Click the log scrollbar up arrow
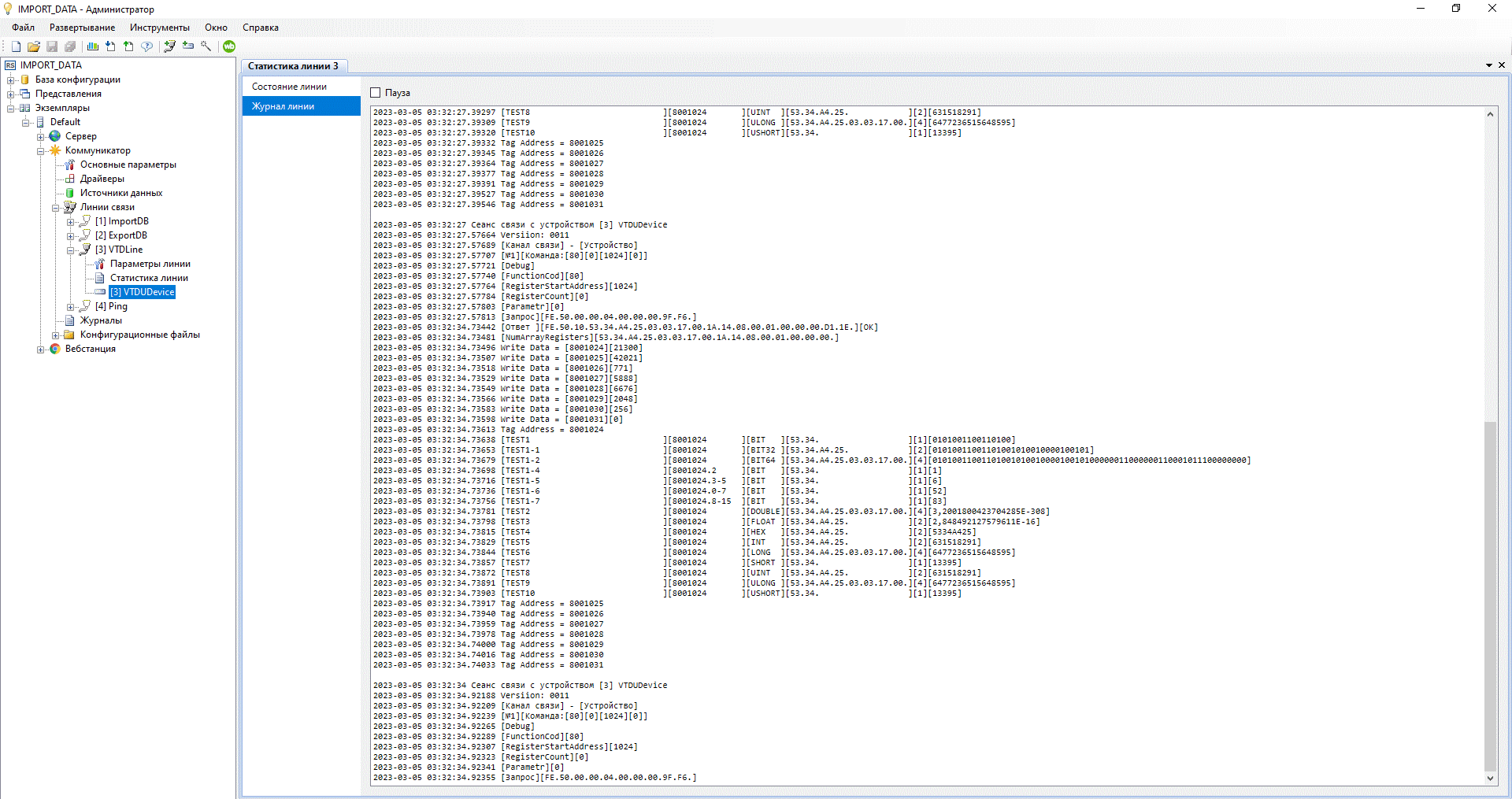This screenshot has width=1512, height=799. pyautogui.click(x=1490, y=114)
